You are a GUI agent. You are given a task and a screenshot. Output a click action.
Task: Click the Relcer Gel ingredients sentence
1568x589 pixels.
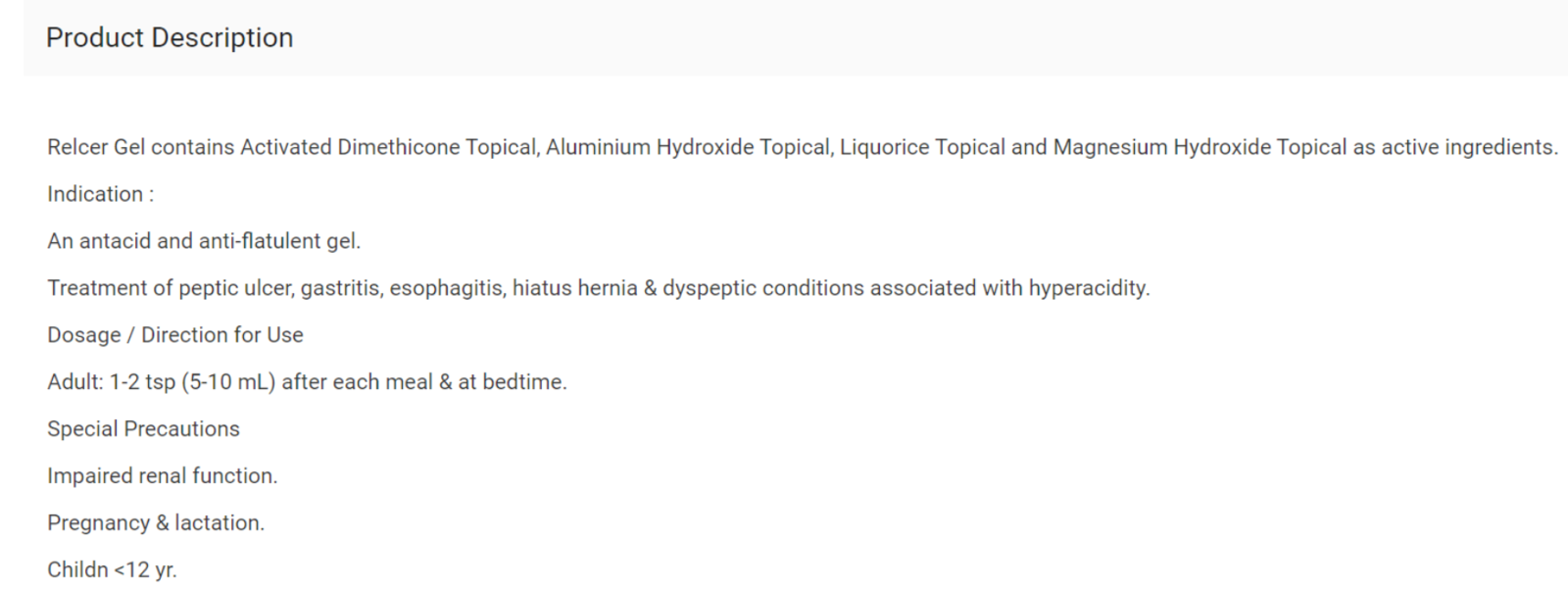click(x=803, y=147)
